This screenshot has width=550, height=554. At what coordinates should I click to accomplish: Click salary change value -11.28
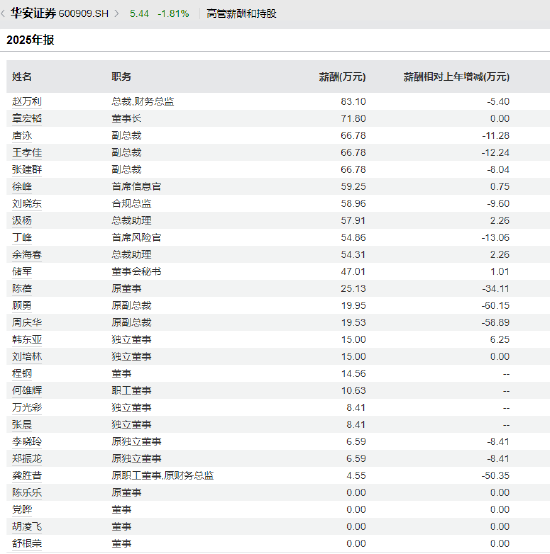point(496,136)
